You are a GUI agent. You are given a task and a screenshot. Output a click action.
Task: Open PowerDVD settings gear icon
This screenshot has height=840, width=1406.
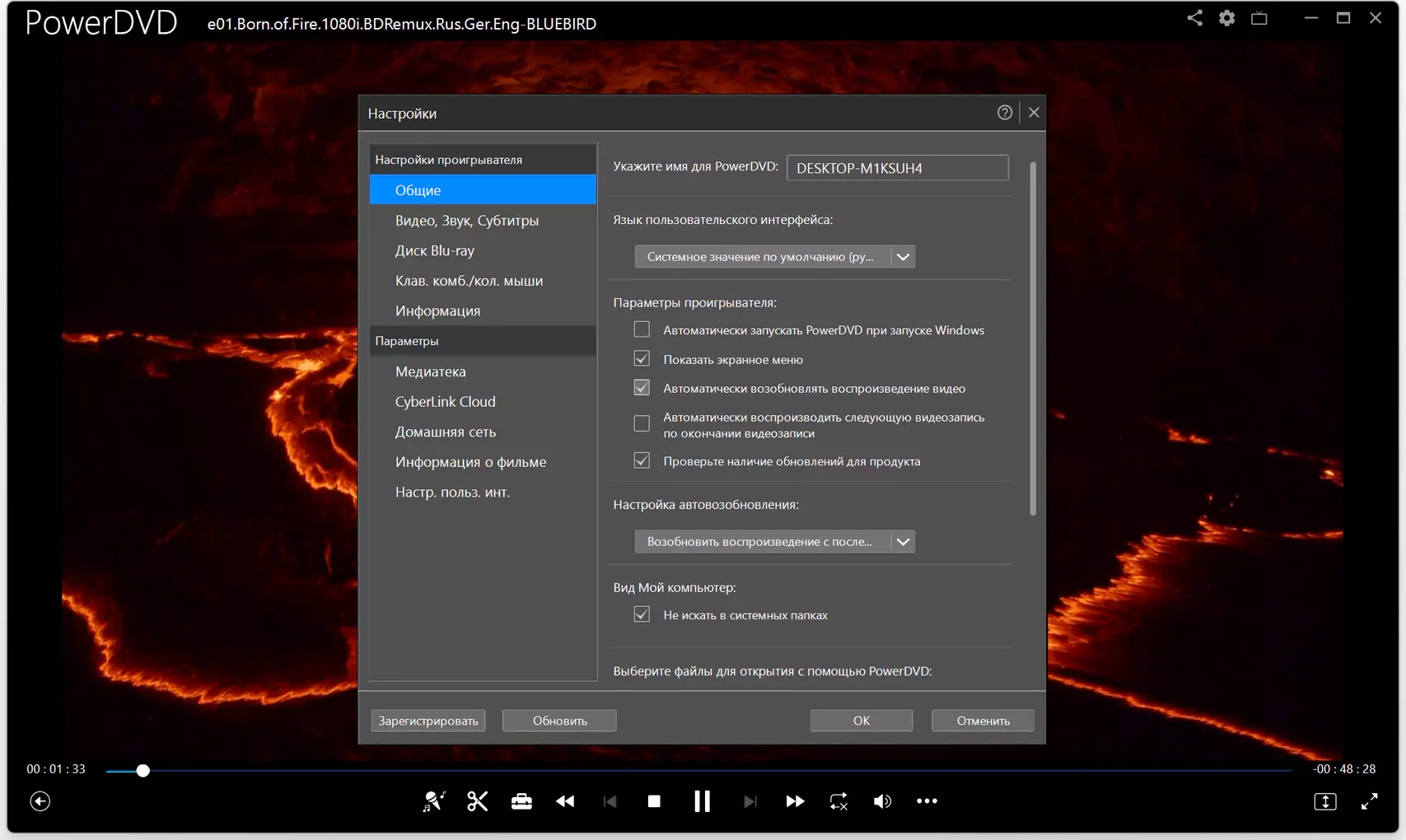click(1226, 18)
